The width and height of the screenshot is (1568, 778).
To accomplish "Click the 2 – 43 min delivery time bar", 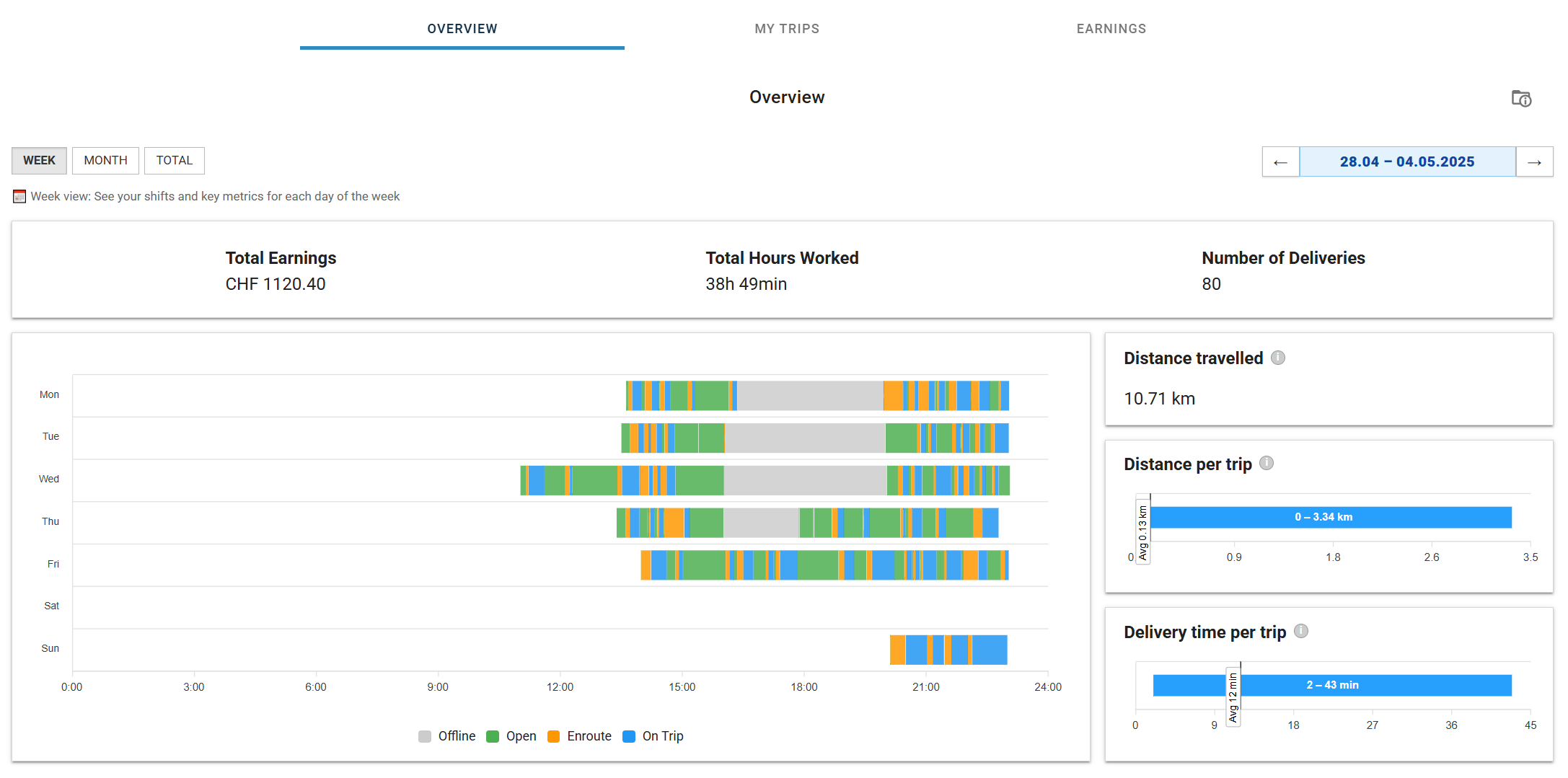I will click(1332, 685).
